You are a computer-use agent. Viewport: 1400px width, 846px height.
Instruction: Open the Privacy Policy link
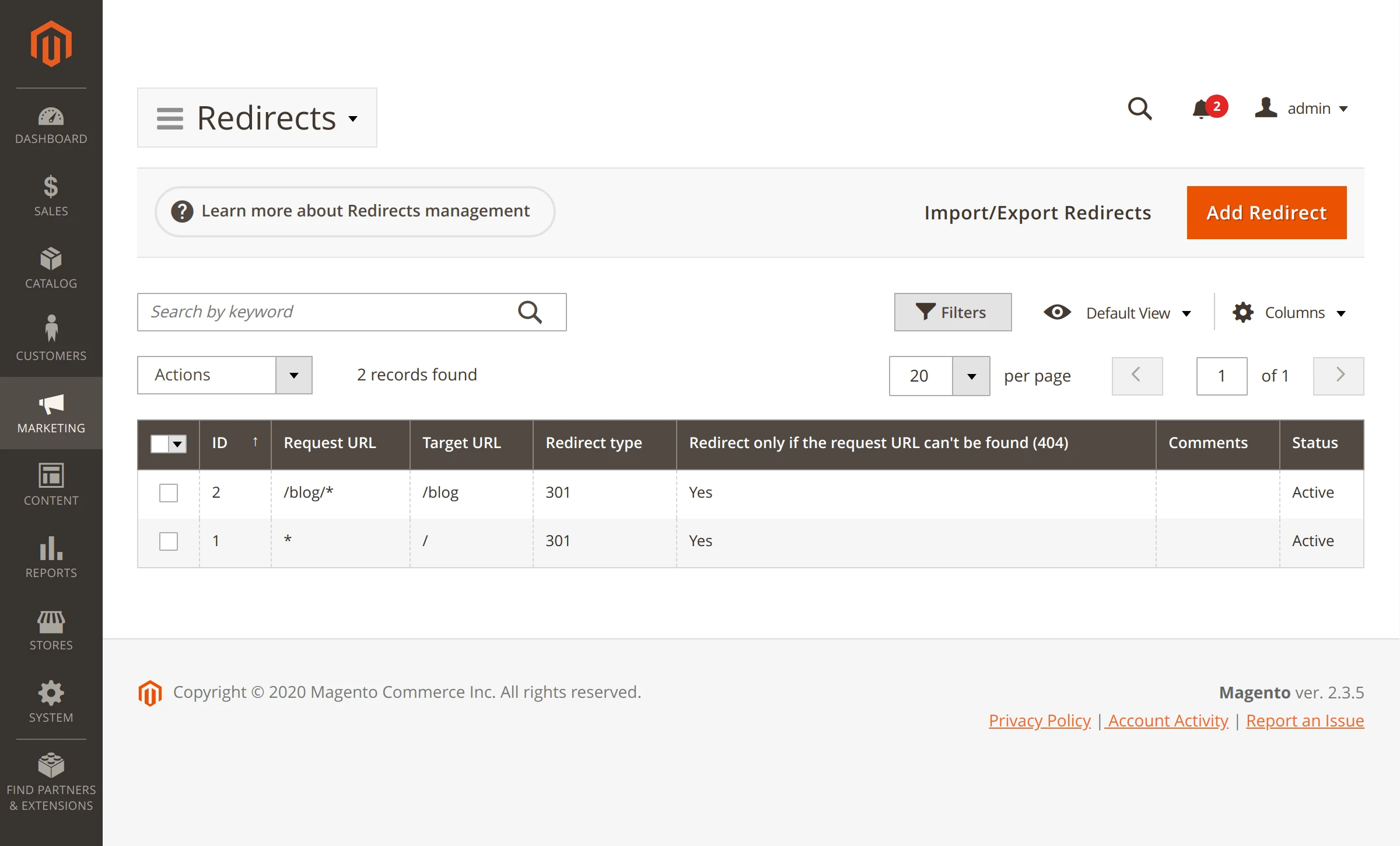[x=1039, y=721]
